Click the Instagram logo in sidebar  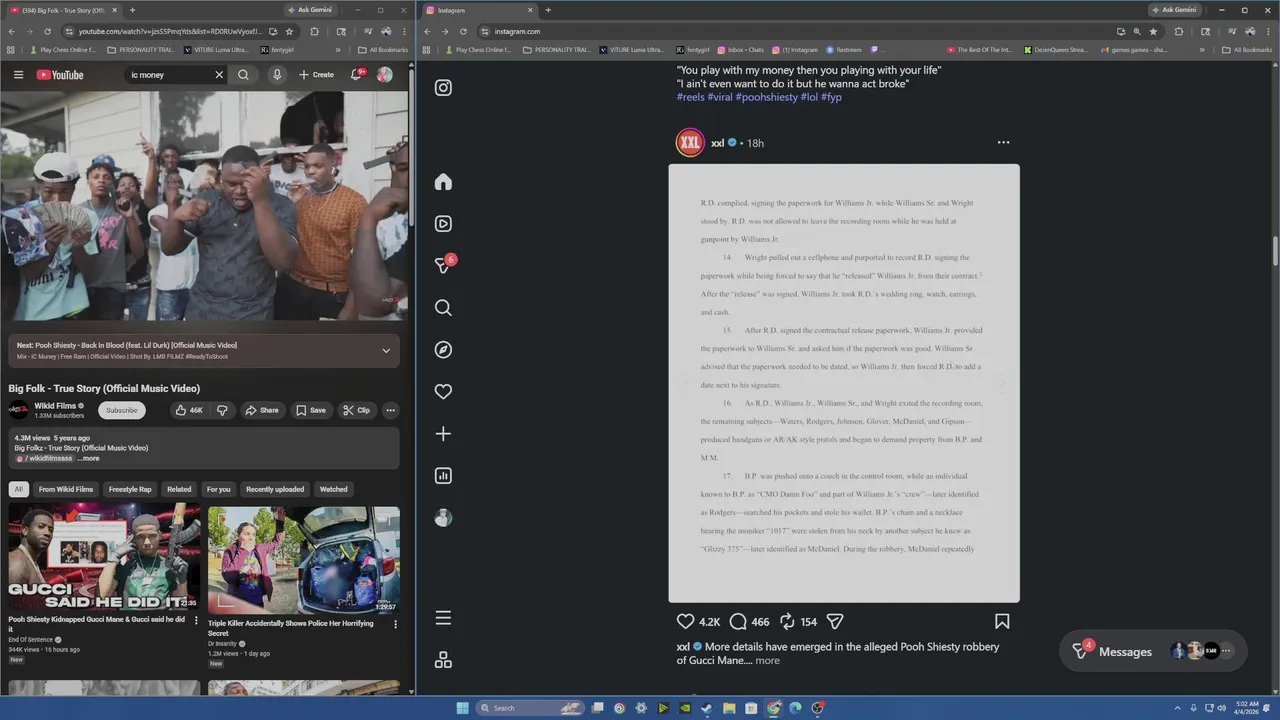click(x=443, y=88)
